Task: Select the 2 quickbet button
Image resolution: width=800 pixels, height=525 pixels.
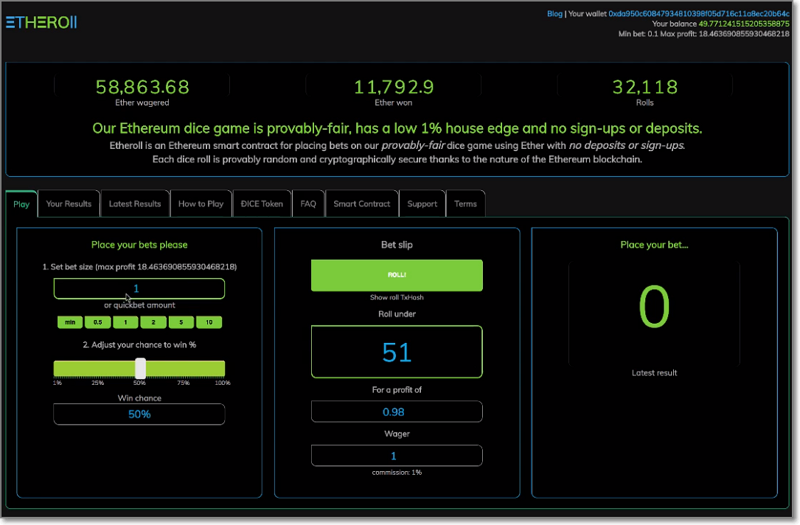Action: tap(153, 322)
